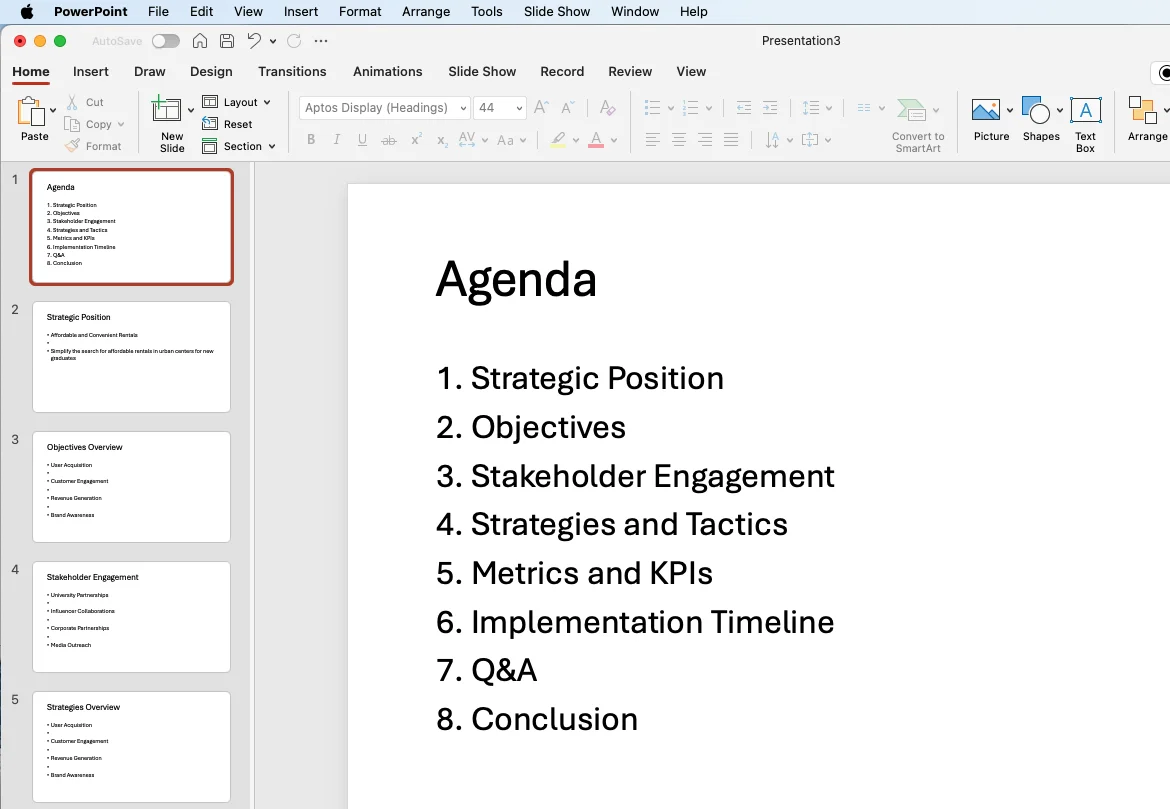This screenshot has width=1170, height=809.
Task: Click the Arrange icon
Action: coord(1143,110)
